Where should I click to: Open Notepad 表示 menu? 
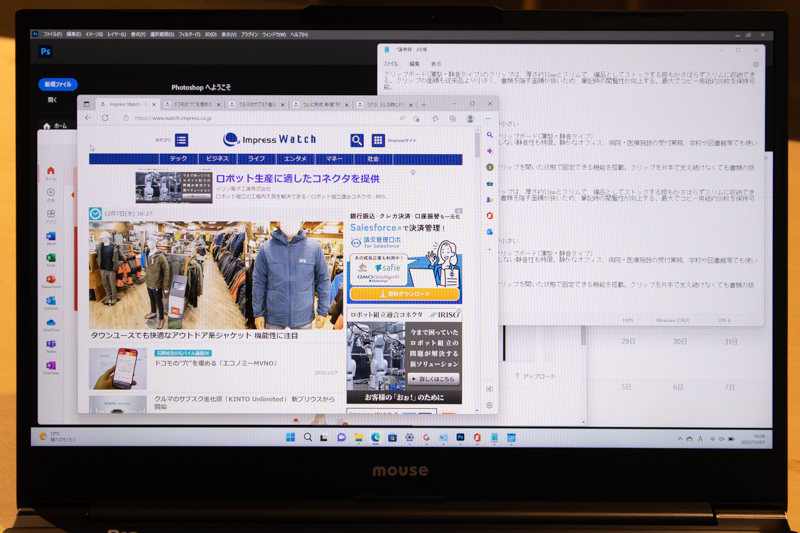[436, 64]
